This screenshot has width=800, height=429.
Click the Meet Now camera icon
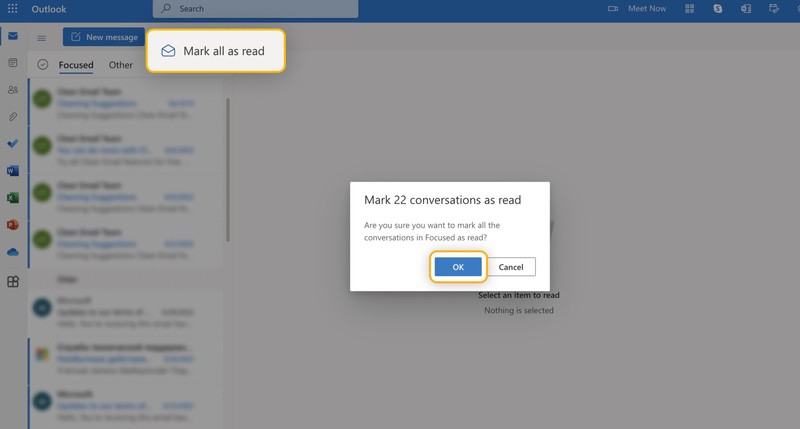point(613,9)
